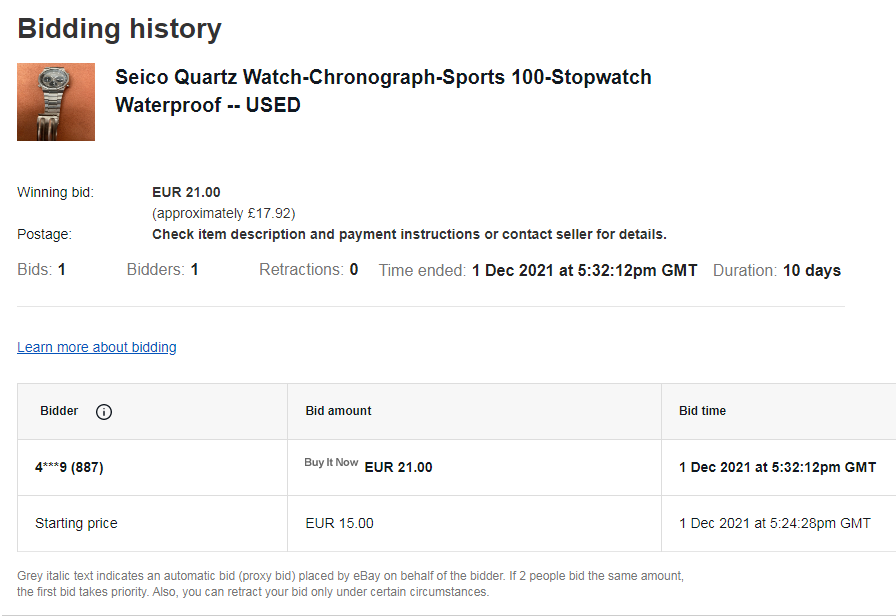This screenshot has height=616, width=896.
Task: Open the watch item thumbnail image
Action: pos(56,102)
